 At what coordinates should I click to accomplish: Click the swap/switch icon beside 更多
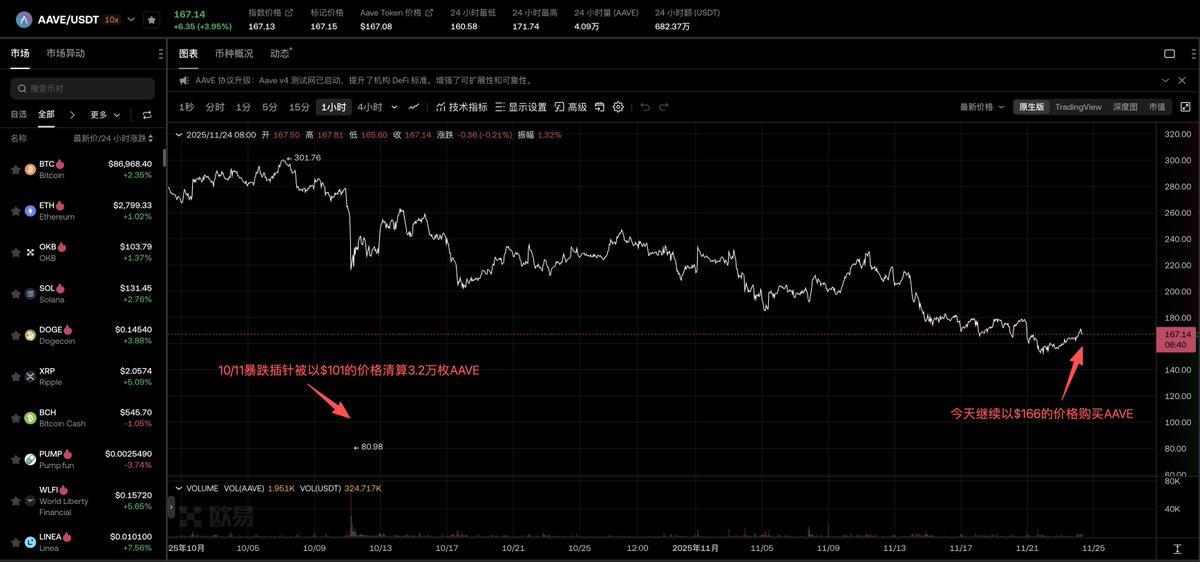[x=147, y=114]
